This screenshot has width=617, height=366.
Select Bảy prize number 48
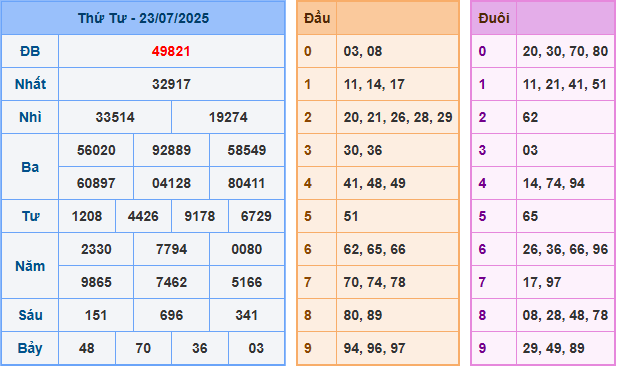coord(87,348)
